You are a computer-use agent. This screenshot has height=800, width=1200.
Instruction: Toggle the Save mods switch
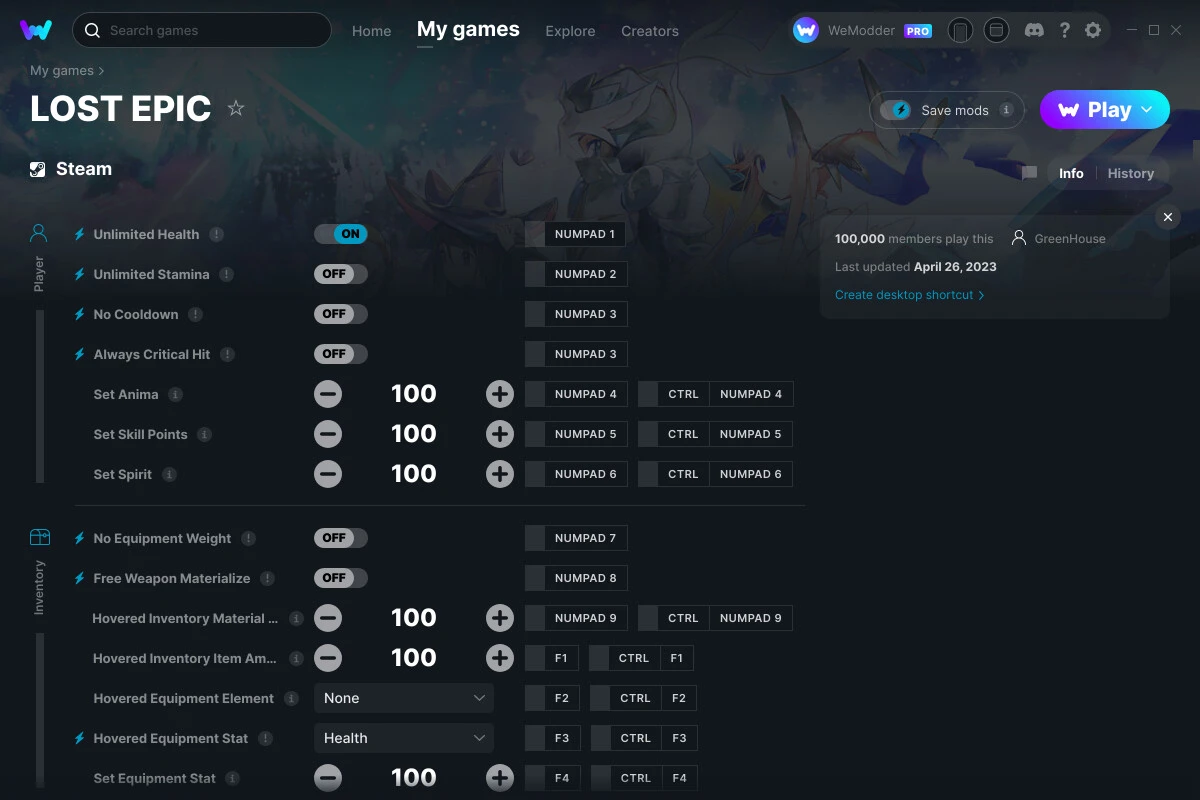896,110
